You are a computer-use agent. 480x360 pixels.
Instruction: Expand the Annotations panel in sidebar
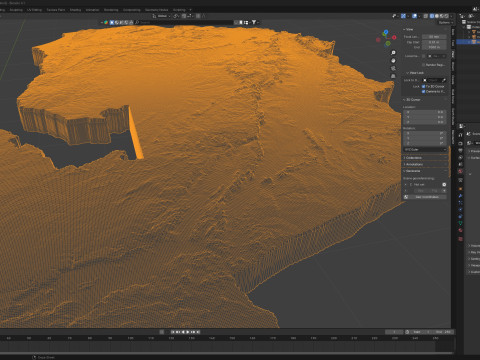click(414, 164)
